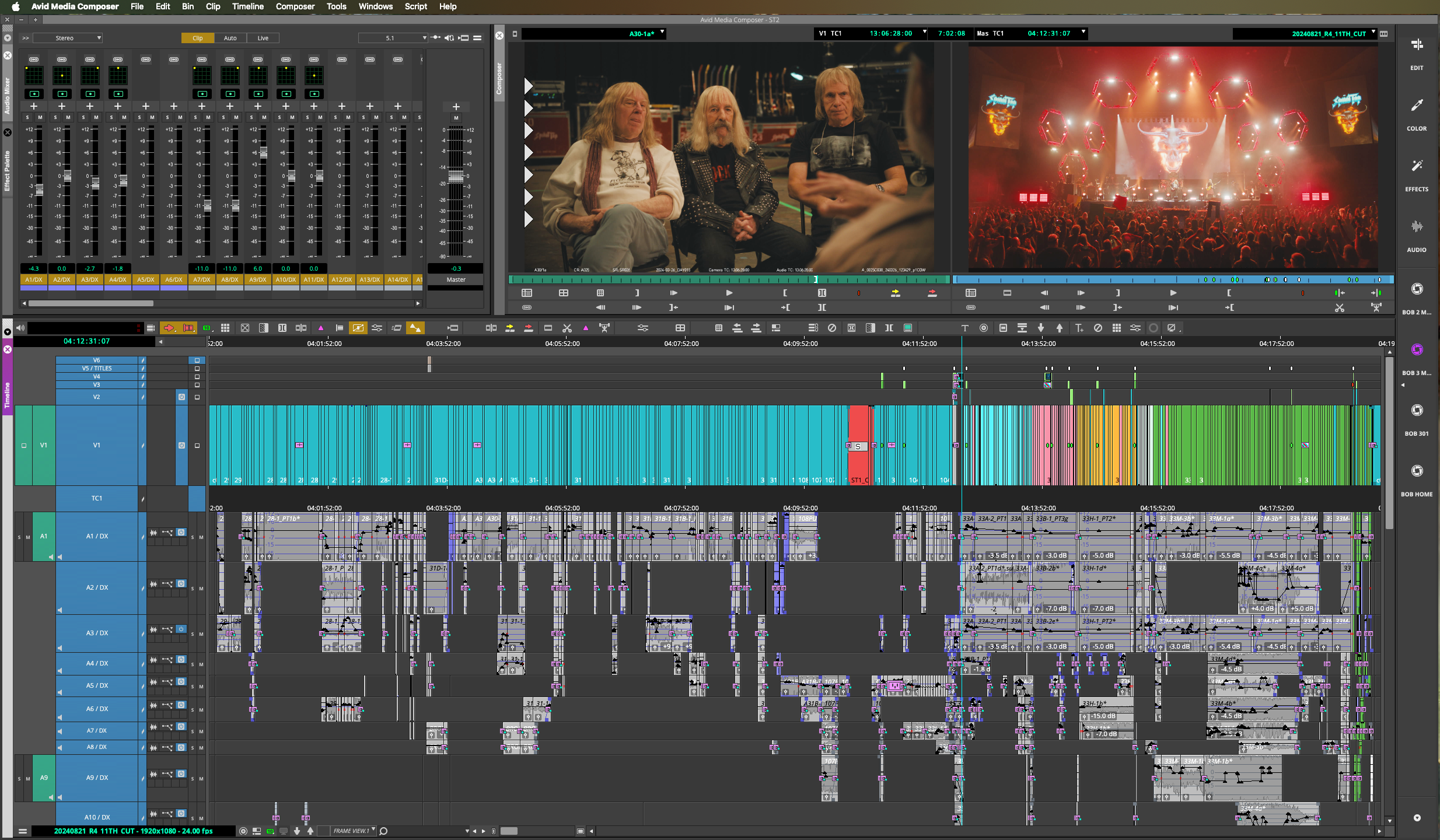Click the source monitor green position bar
1440x840 pixels.
pos(729,280)
